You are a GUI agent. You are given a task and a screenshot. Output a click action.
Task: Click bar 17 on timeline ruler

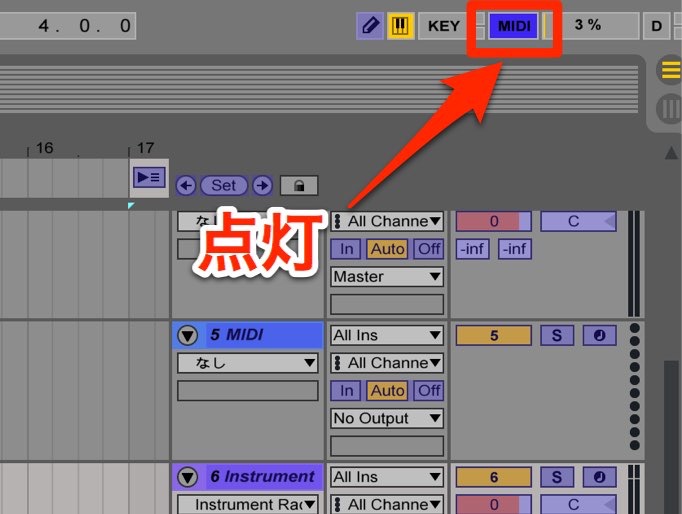(145, 148)
